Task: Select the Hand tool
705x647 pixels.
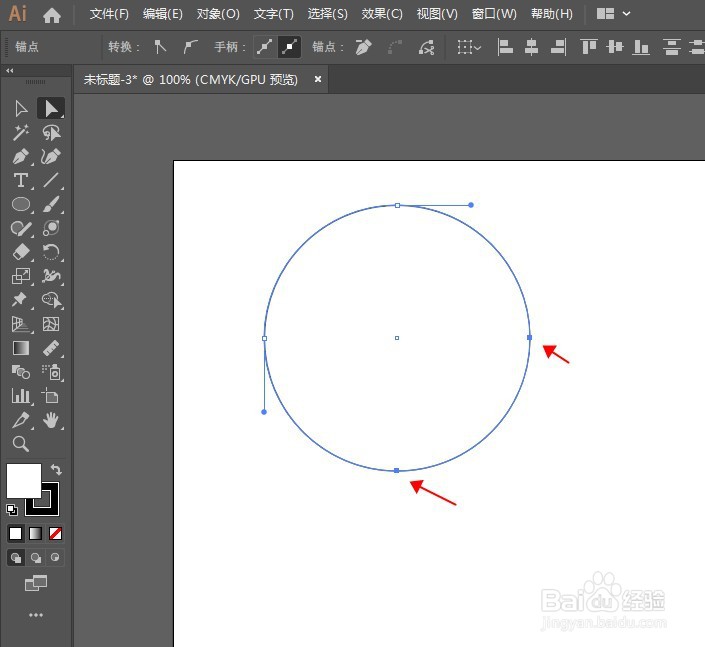Action: click(x=51, y=420)
